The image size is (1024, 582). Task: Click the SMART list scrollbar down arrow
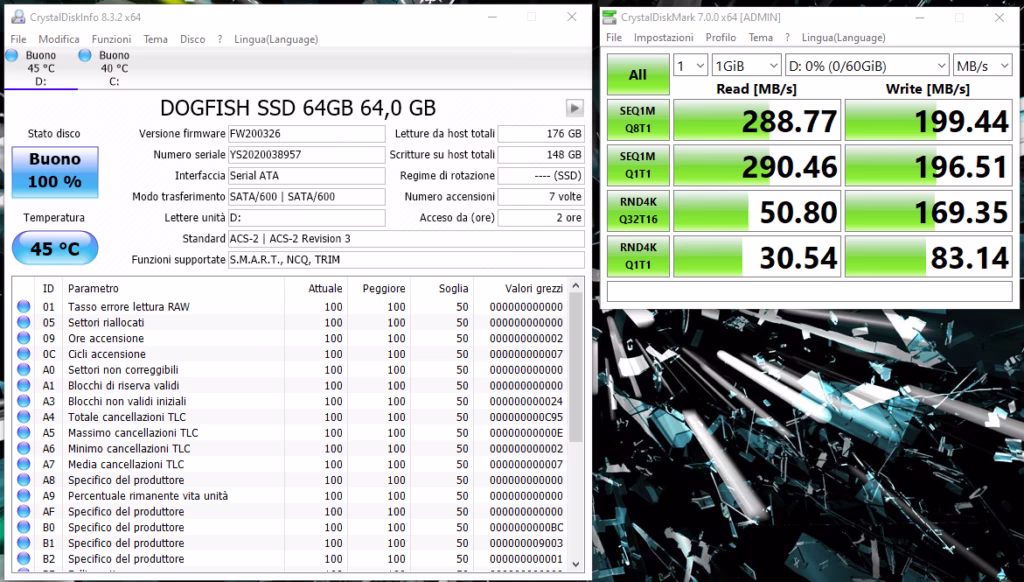[x=575, y=564]
